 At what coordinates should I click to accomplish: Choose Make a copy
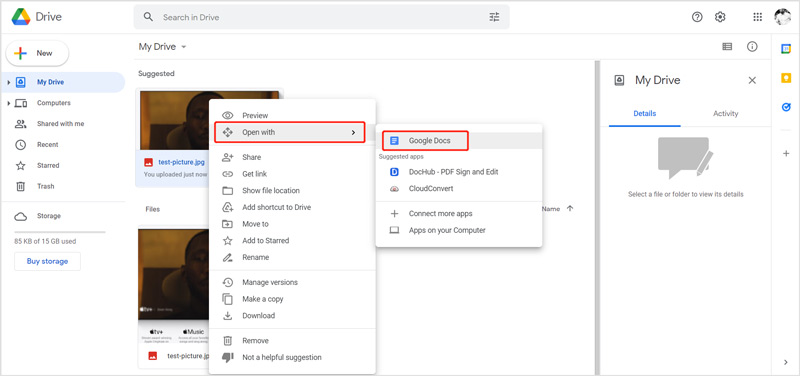pyautogui.click(x=292, y=299)
